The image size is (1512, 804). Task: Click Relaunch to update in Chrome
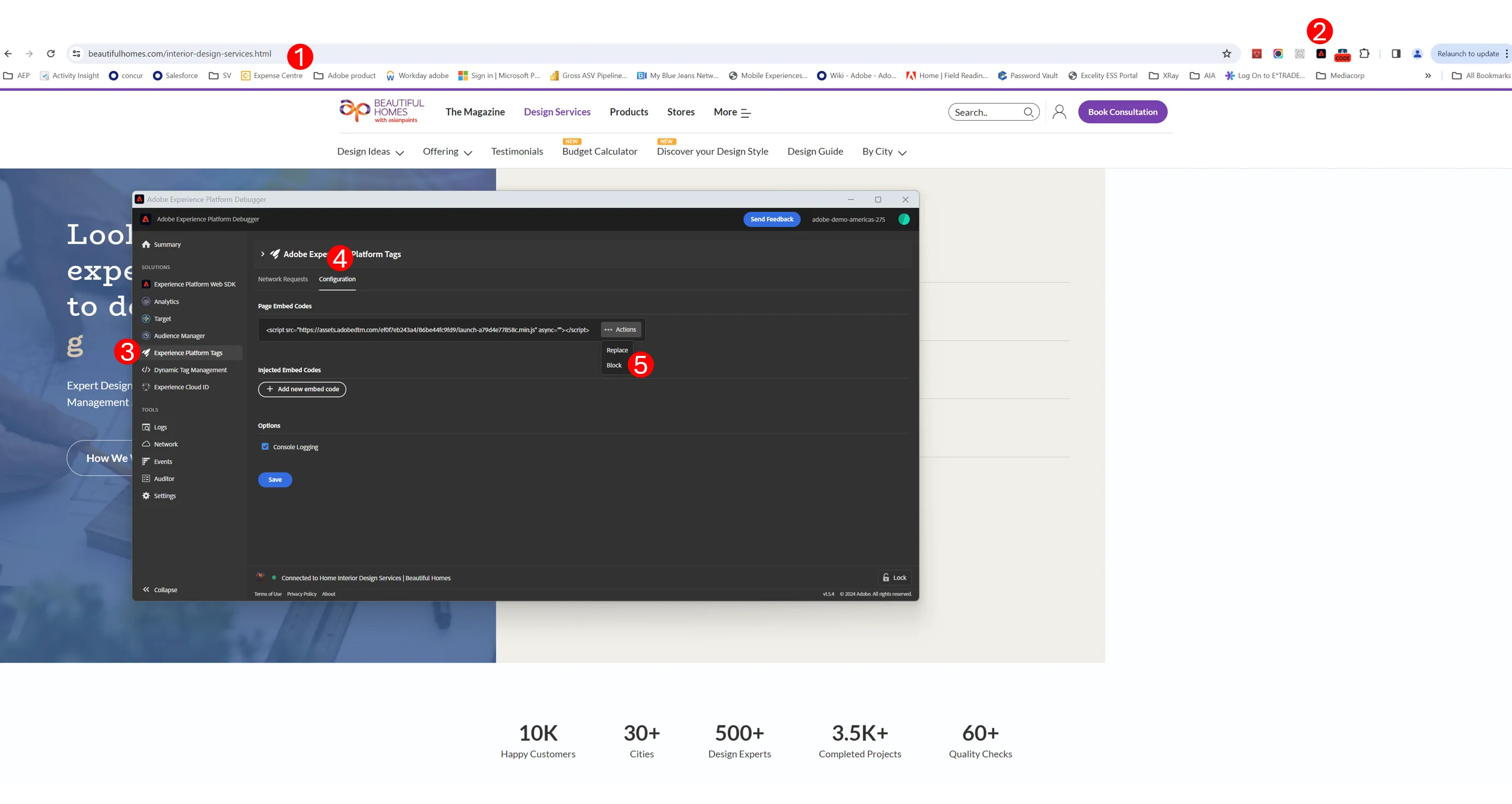pos(1467,53)
